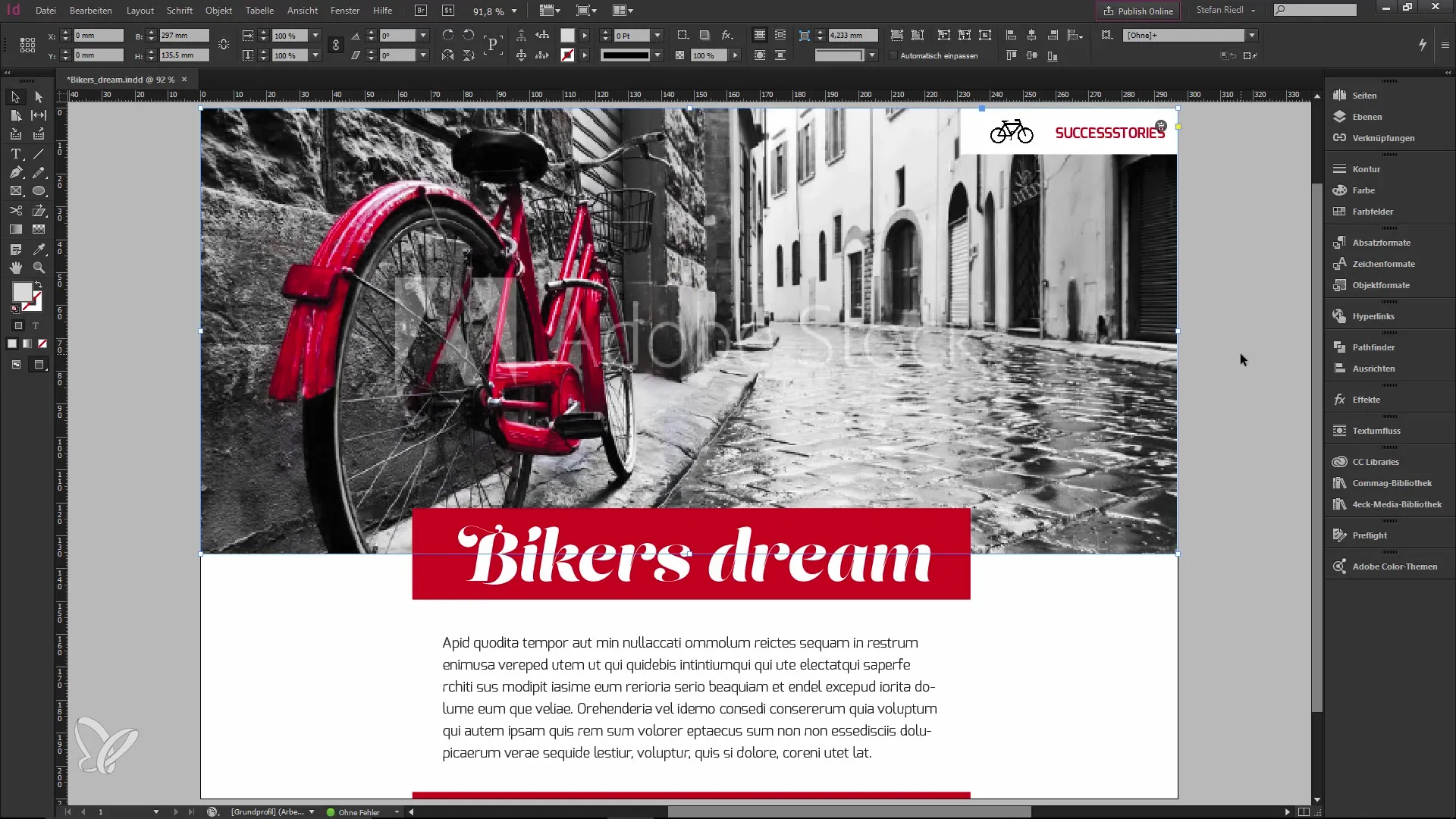Select the Ellipse tool
1456x819 pixels.
tap(39, 191)
